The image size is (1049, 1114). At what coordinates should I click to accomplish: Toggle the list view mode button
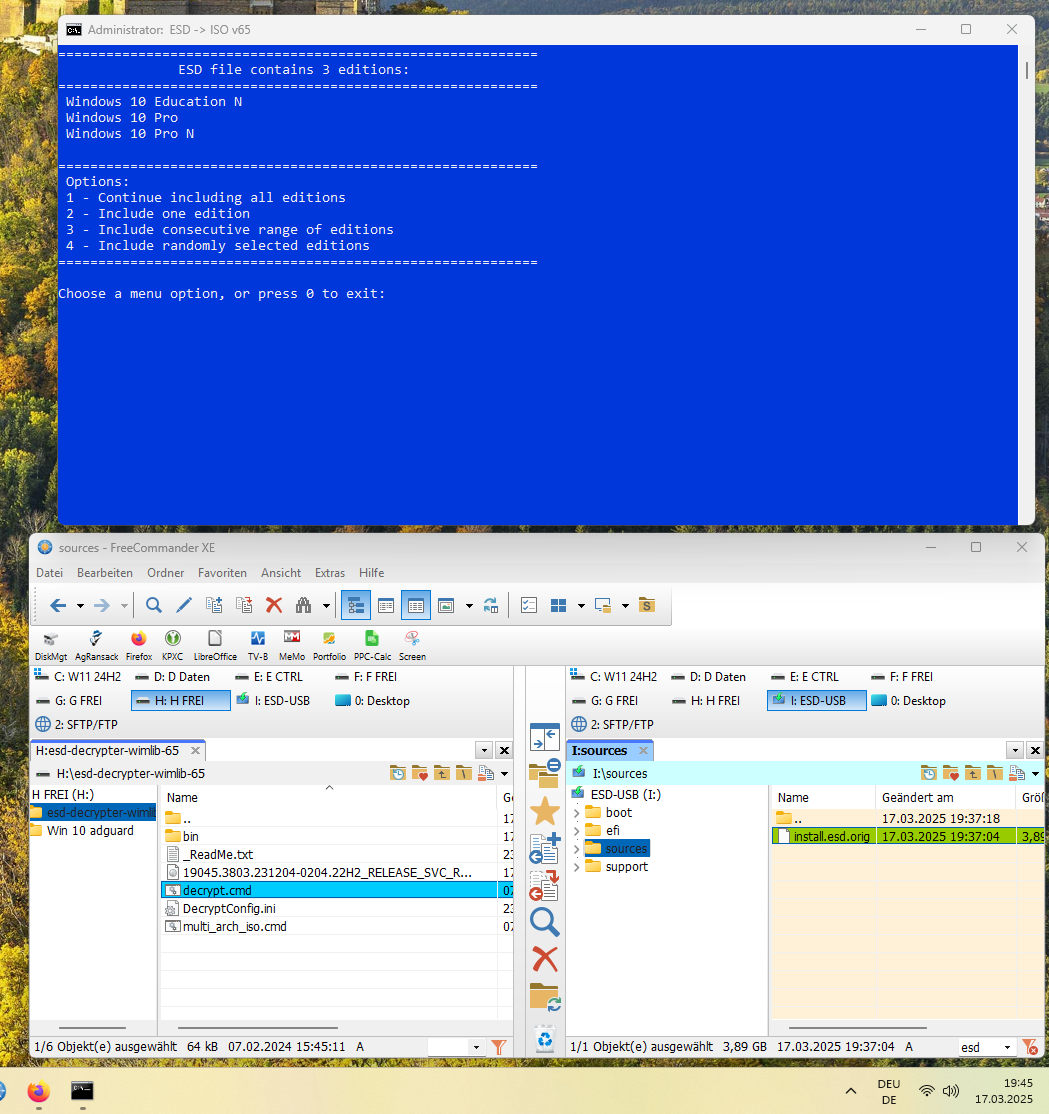[386, 605]
